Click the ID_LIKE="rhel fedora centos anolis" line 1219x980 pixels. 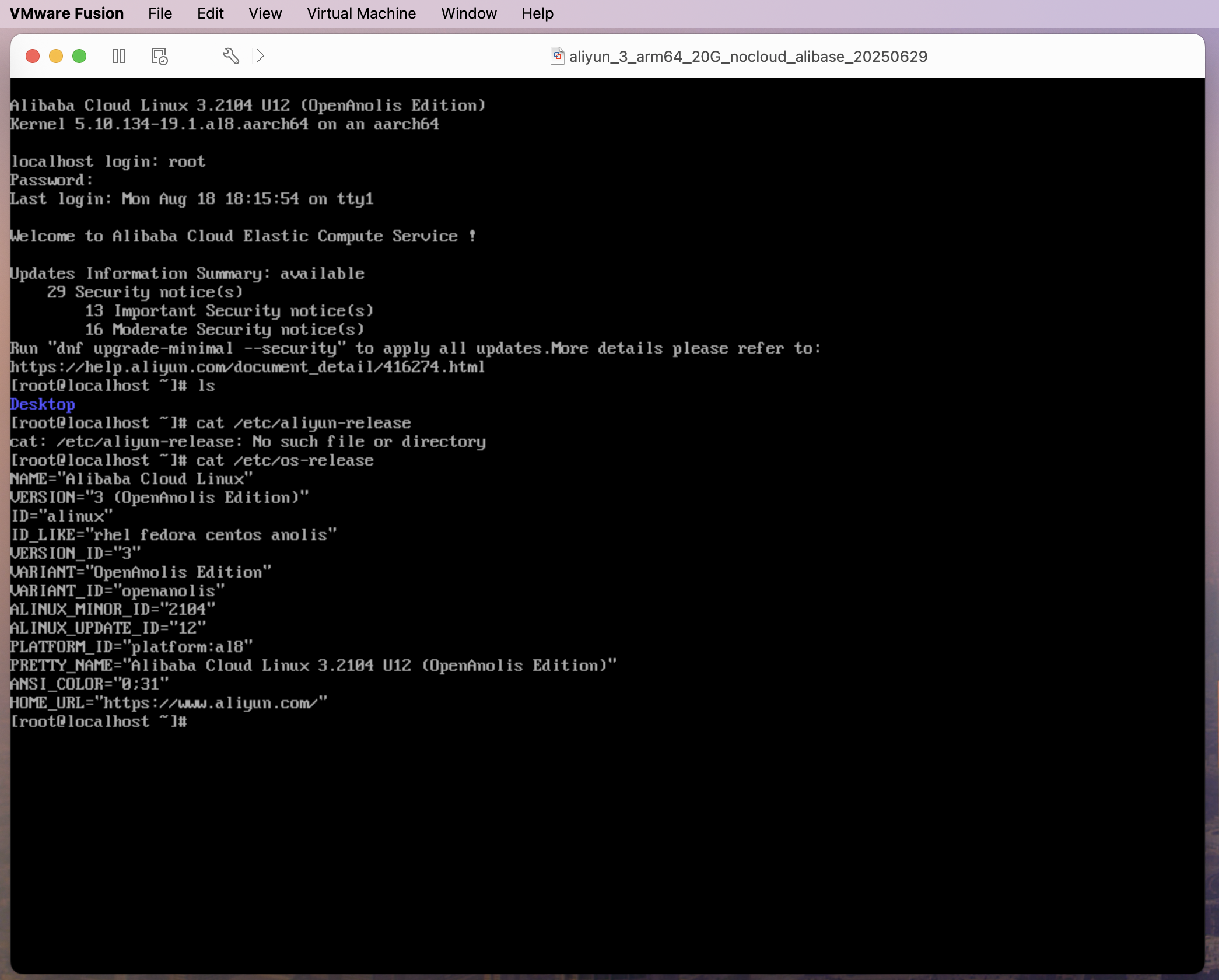click(x=174, y=535)
